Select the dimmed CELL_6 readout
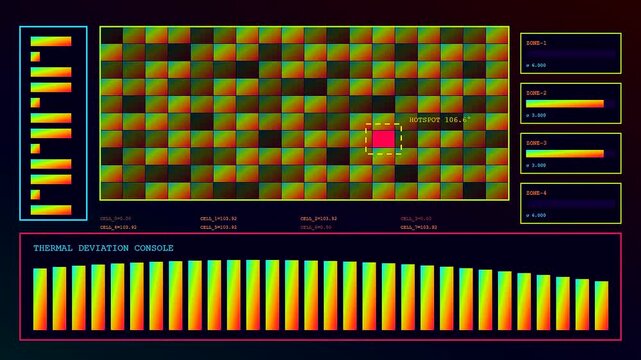Screen dimensions: 641x360 [316, 227]
